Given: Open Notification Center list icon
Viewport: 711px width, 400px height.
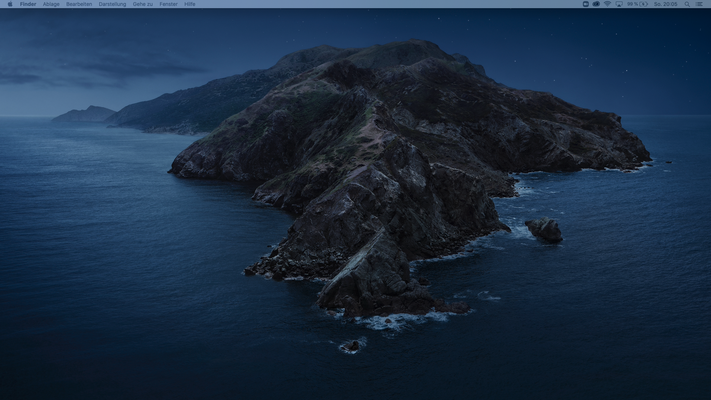Looking at the screenshot, I should pyautogui.click(x=701, y=4).
